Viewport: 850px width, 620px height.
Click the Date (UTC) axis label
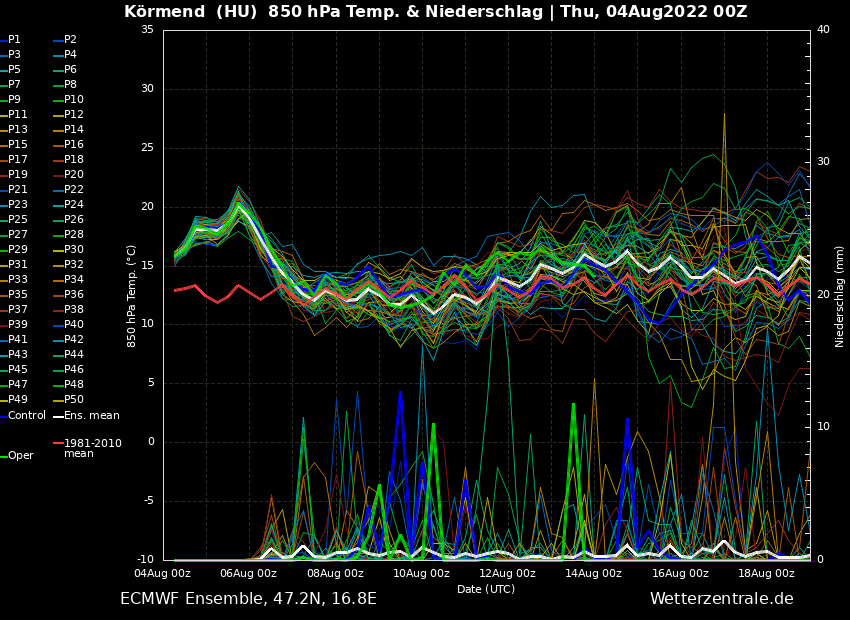coord(486,589)
